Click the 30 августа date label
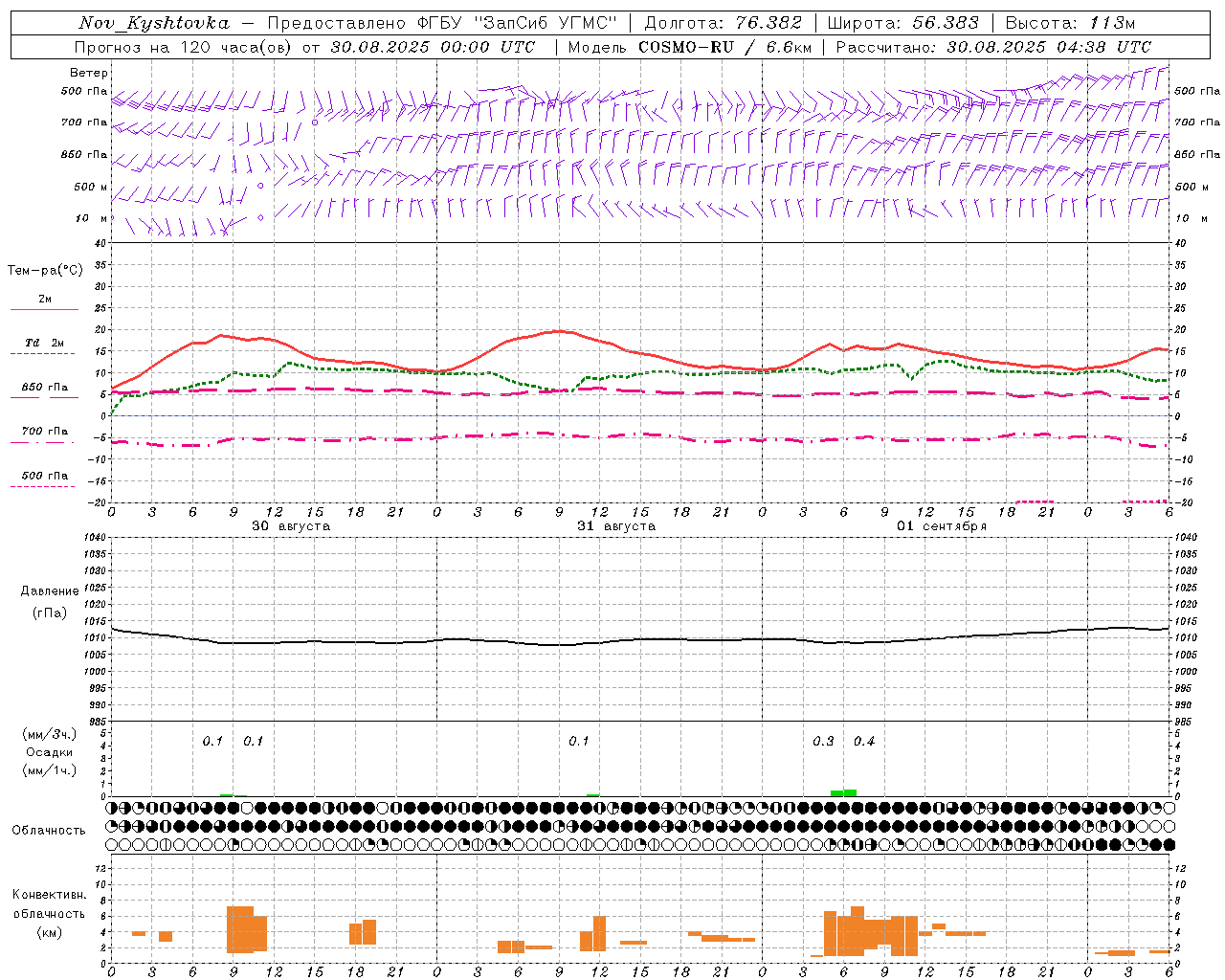Screen dimensions: 1225x980 [x=291, y=526]
